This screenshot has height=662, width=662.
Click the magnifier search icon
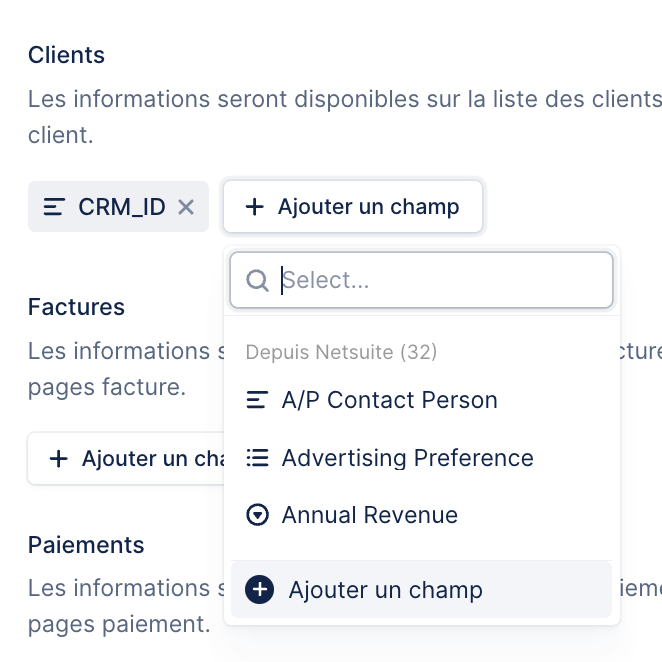click(257, 280)
